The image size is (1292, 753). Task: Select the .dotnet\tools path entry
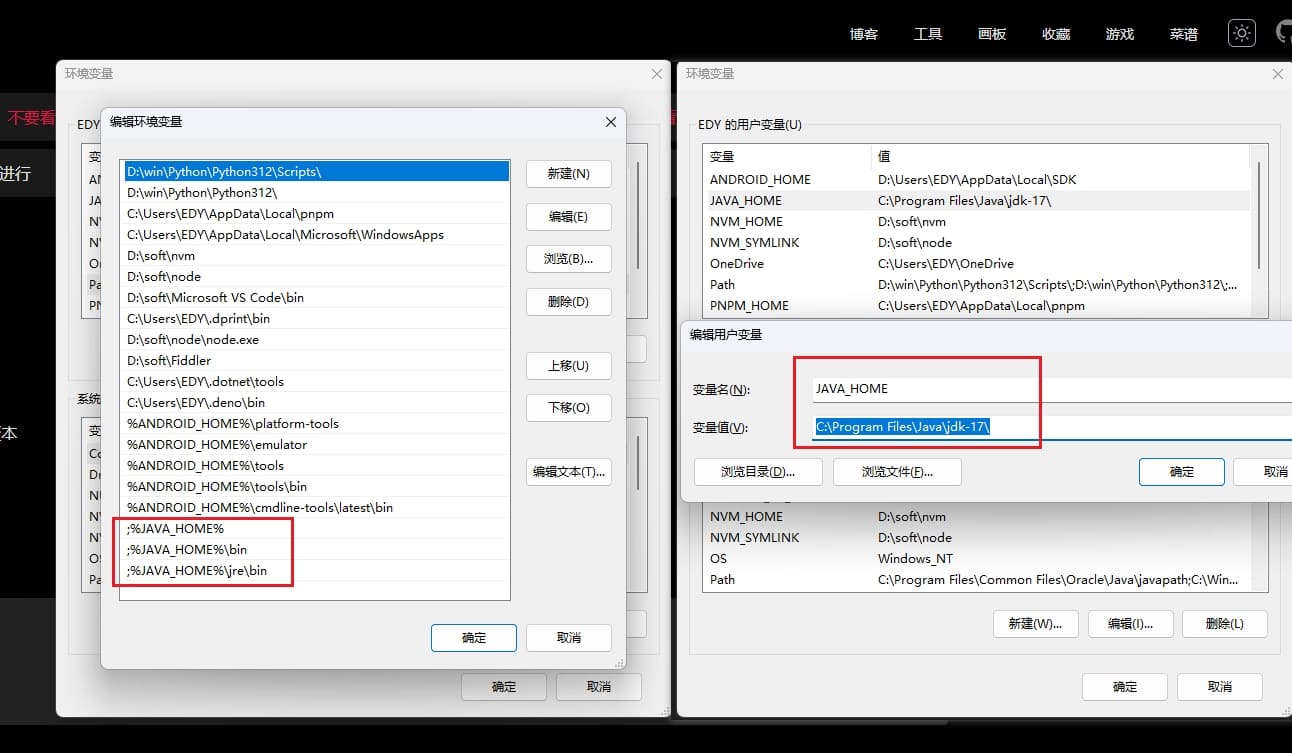click(315, 381)
